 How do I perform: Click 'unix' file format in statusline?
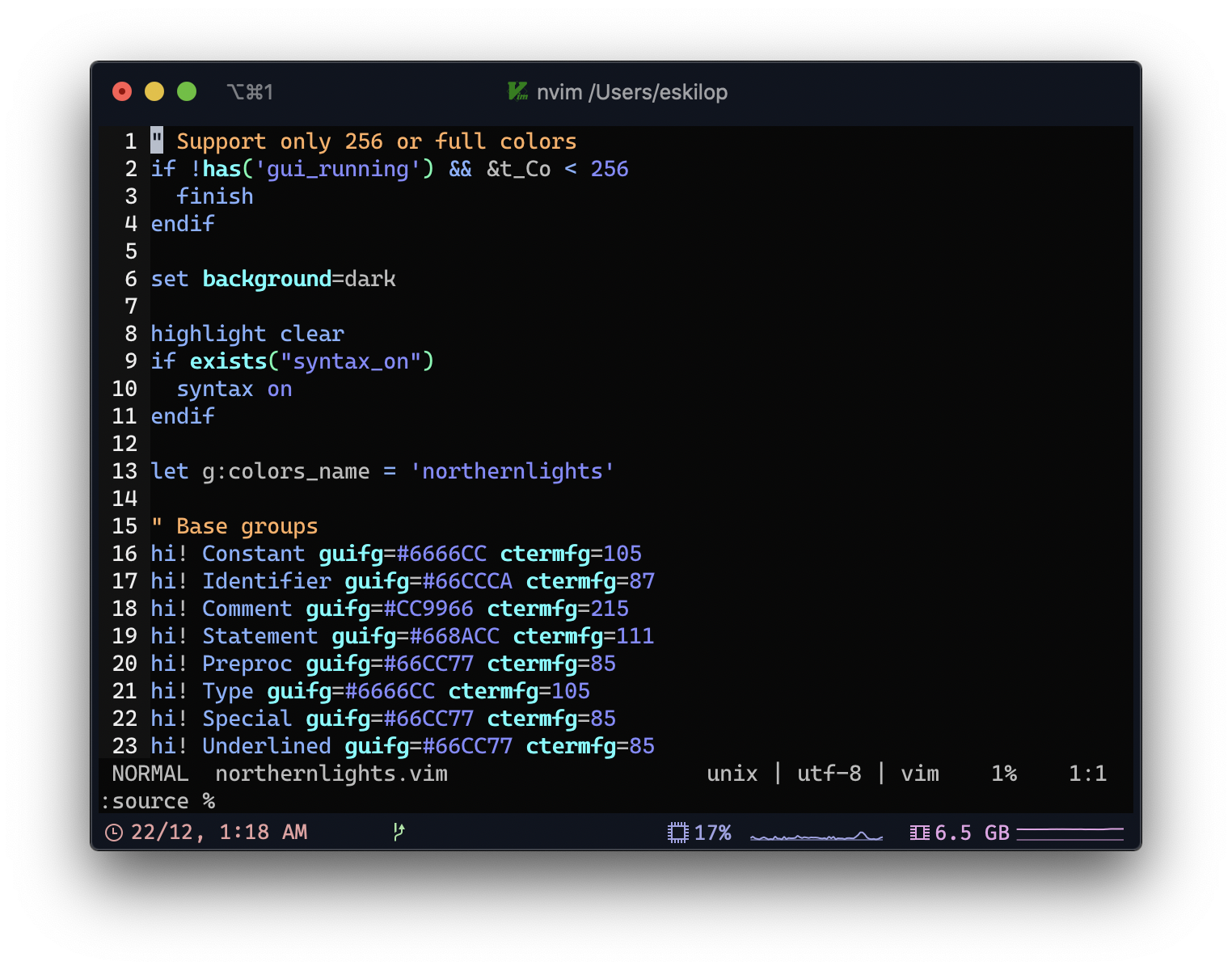point(732,774)
